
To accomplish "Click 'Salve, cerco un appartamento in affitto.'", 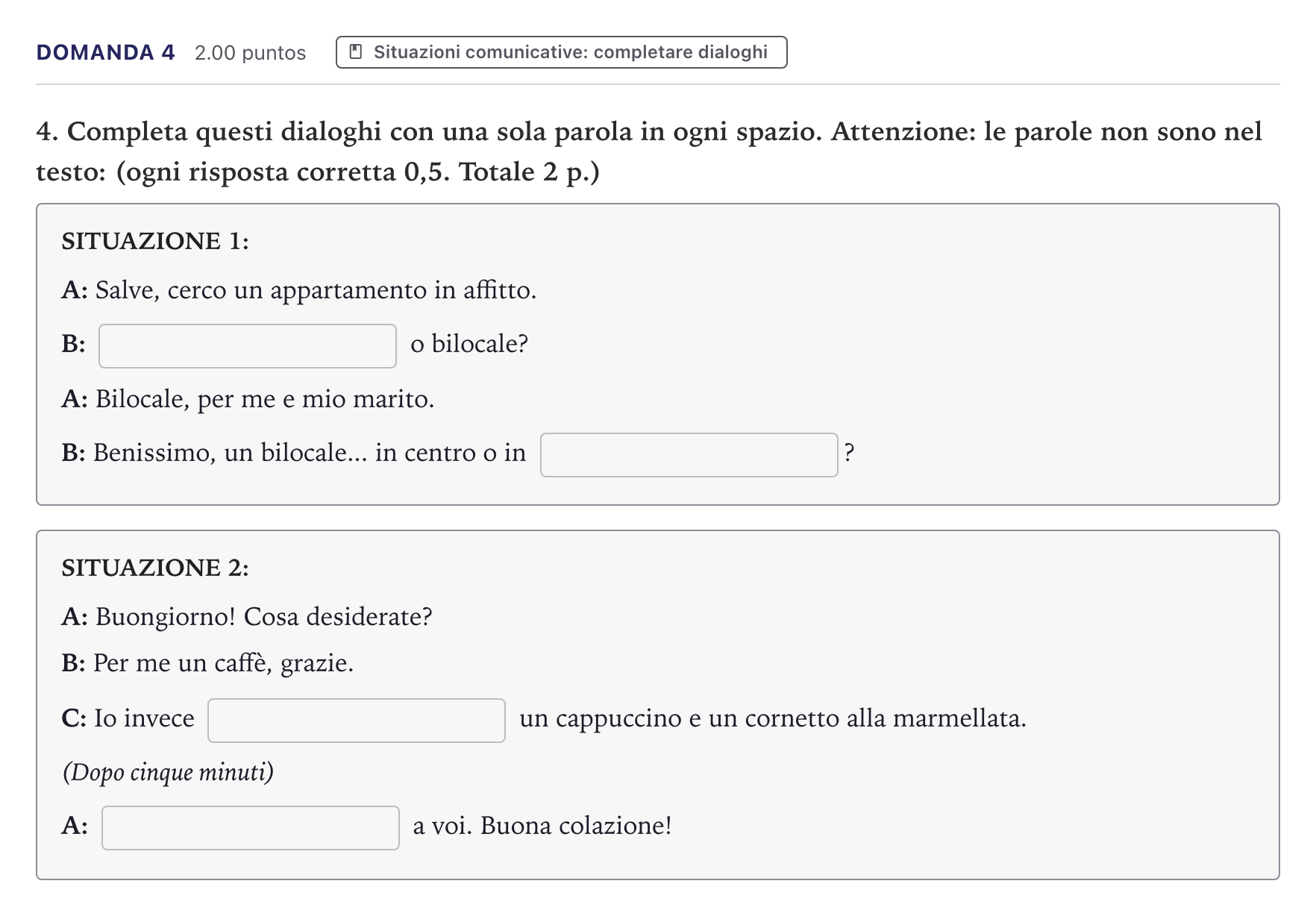I will [x=316, y=290].
